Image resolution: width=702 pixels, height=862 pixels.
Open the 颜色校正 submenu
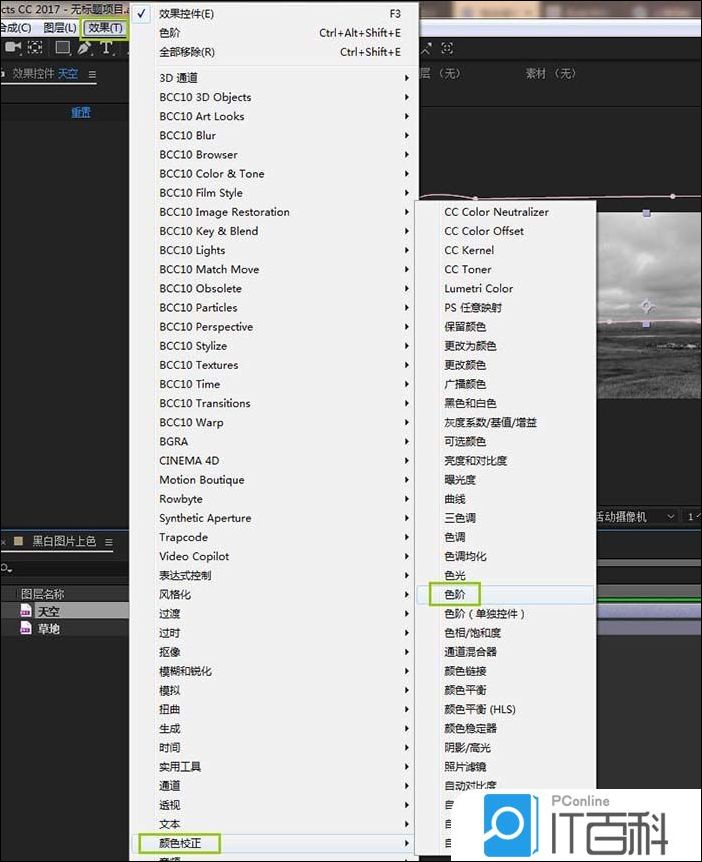[273, 843]
